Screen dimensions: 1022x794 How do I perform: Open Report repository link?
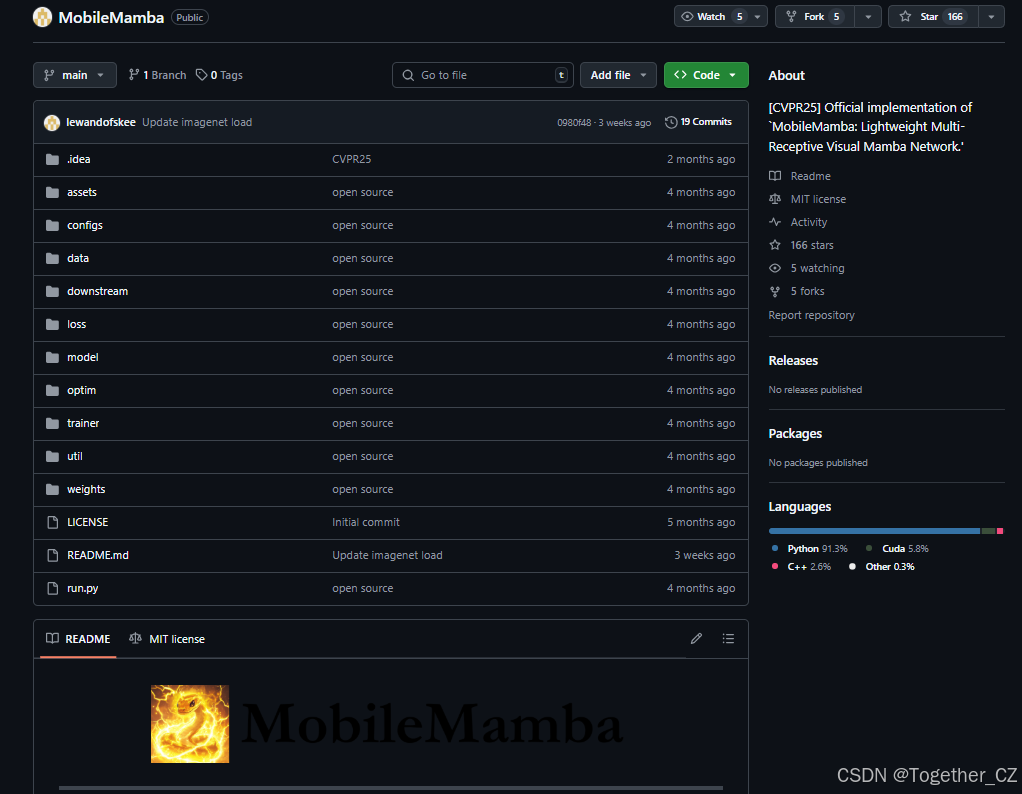coord(811,315)
